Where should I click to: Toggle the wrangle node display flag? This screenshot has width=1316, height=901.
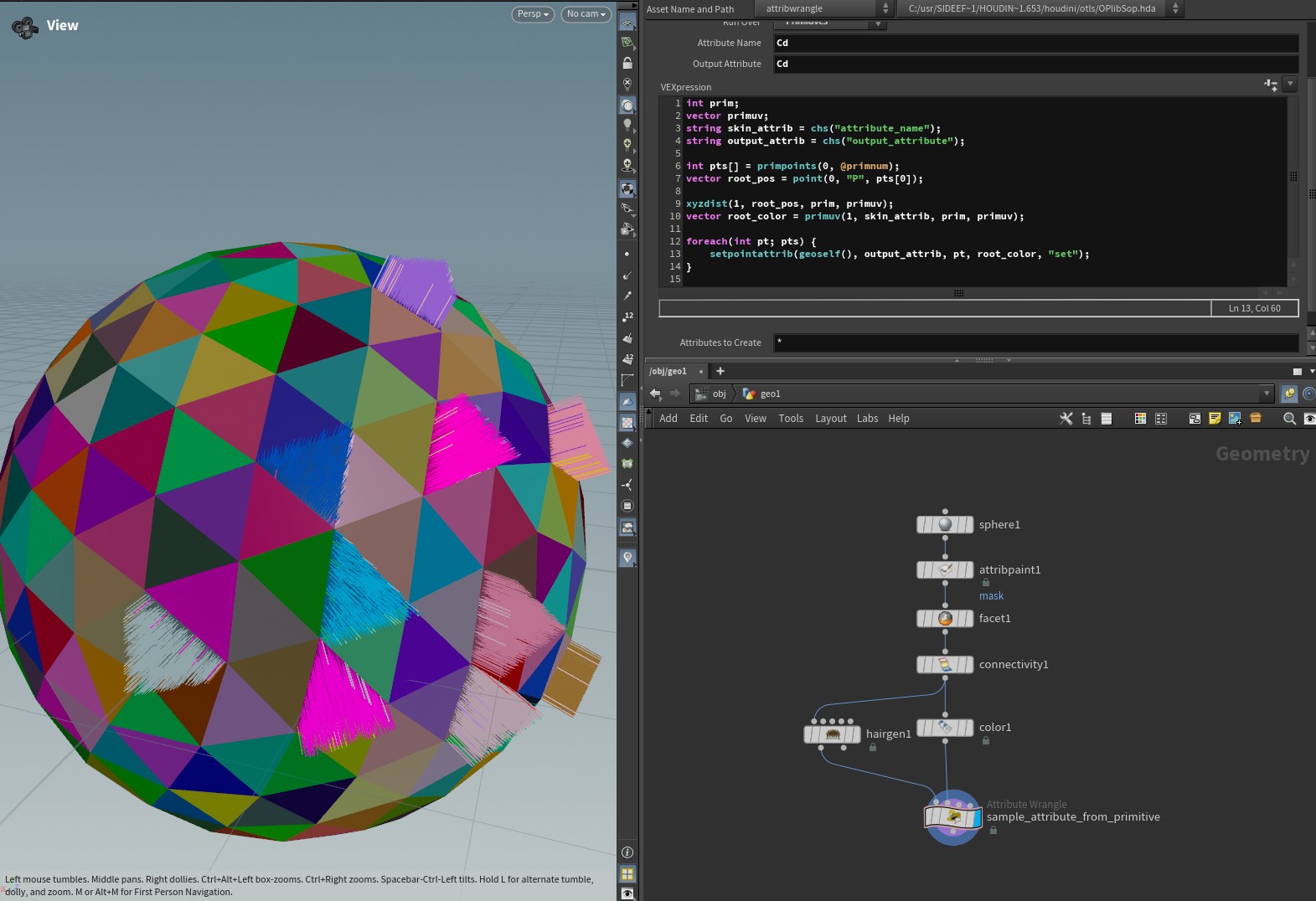tap(977, 816)
